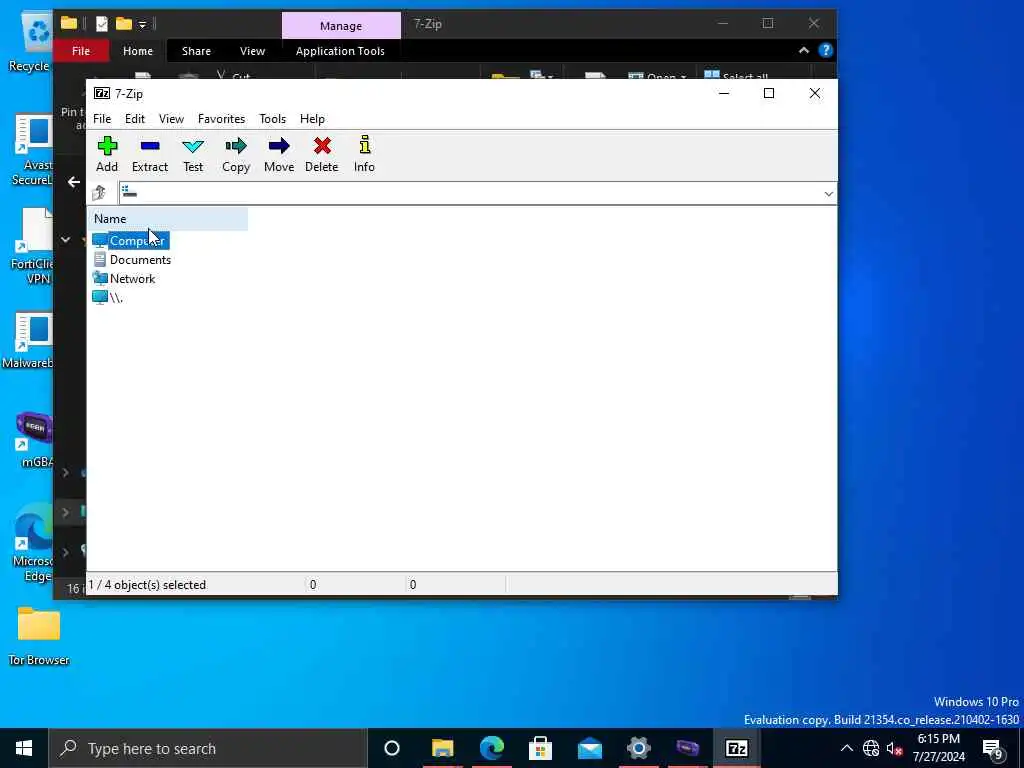Click the muted volume tray icon
The image size is (1024, 768).
894,748
